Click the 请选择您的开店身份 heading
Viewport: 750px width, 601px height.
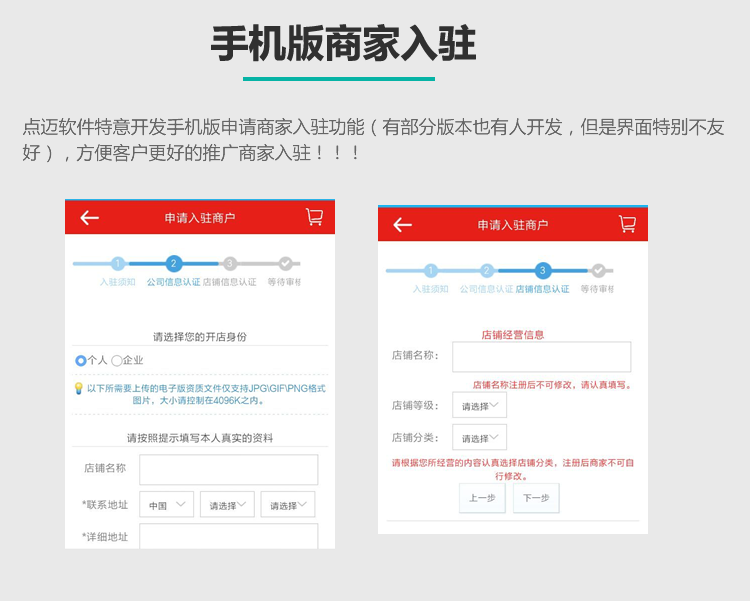pos(200,336)
